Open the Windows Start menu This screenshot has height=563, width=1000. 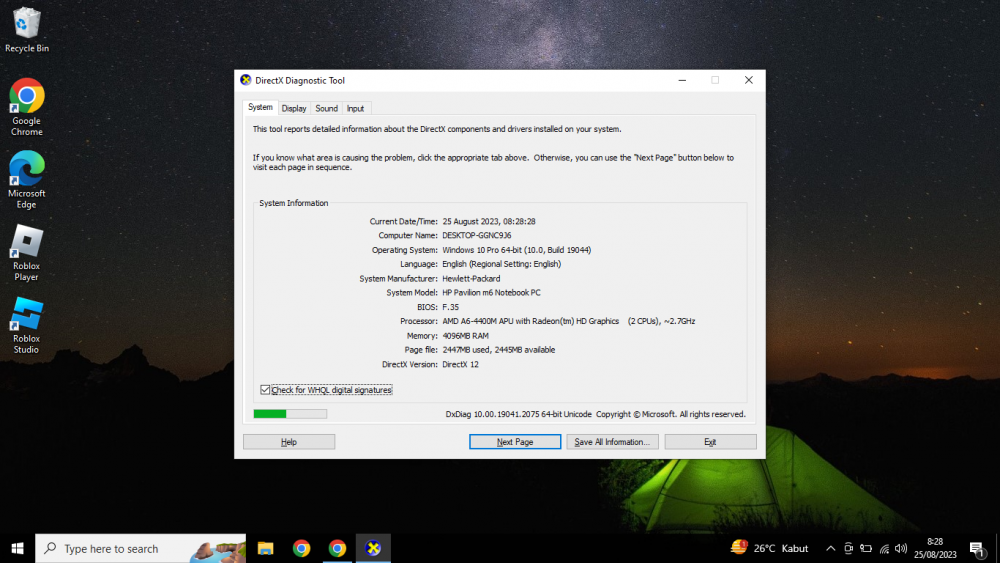17,548
